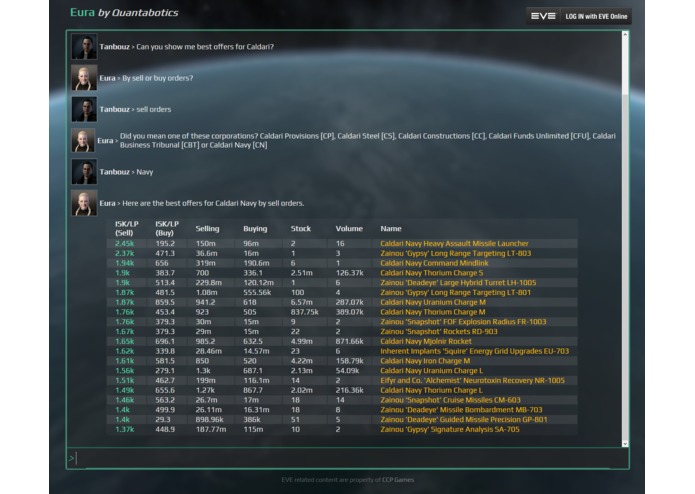Image resolution: width=695 pixels, height=494 pixels.
Task: Open Zainou 'Deadeye' Guided Missile Precision GP-801
Action: click(464, 420)
